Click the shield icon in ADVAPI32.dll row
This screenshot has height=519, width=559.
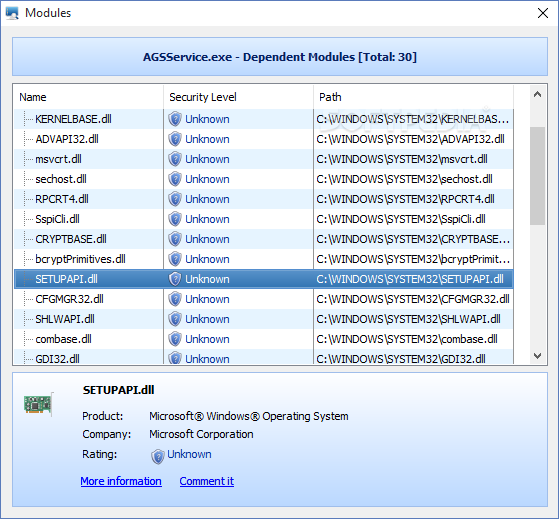tap(175, 139)
